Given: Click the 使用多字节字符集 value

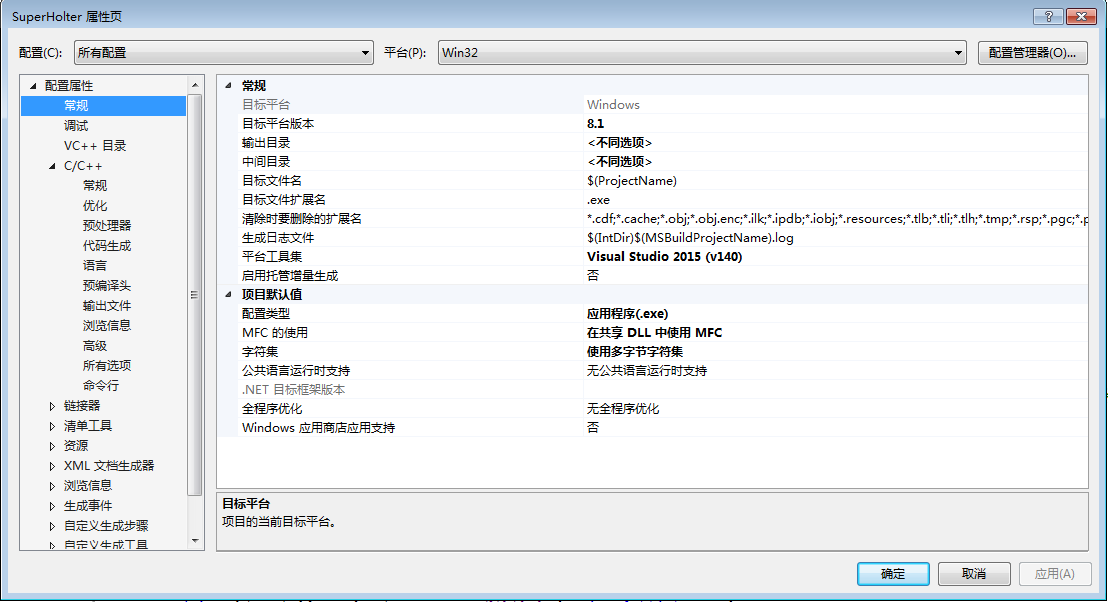Looking at the screenshot, I should [x=836, y=352].
